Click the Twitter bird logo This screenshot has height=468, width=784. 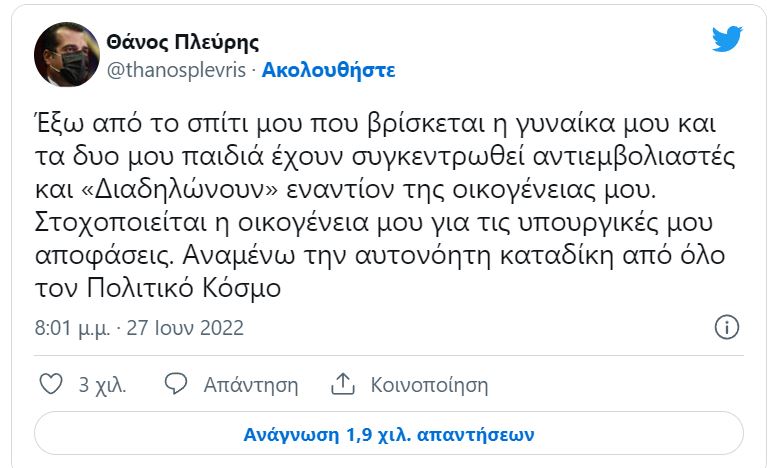tap(727, 39)
